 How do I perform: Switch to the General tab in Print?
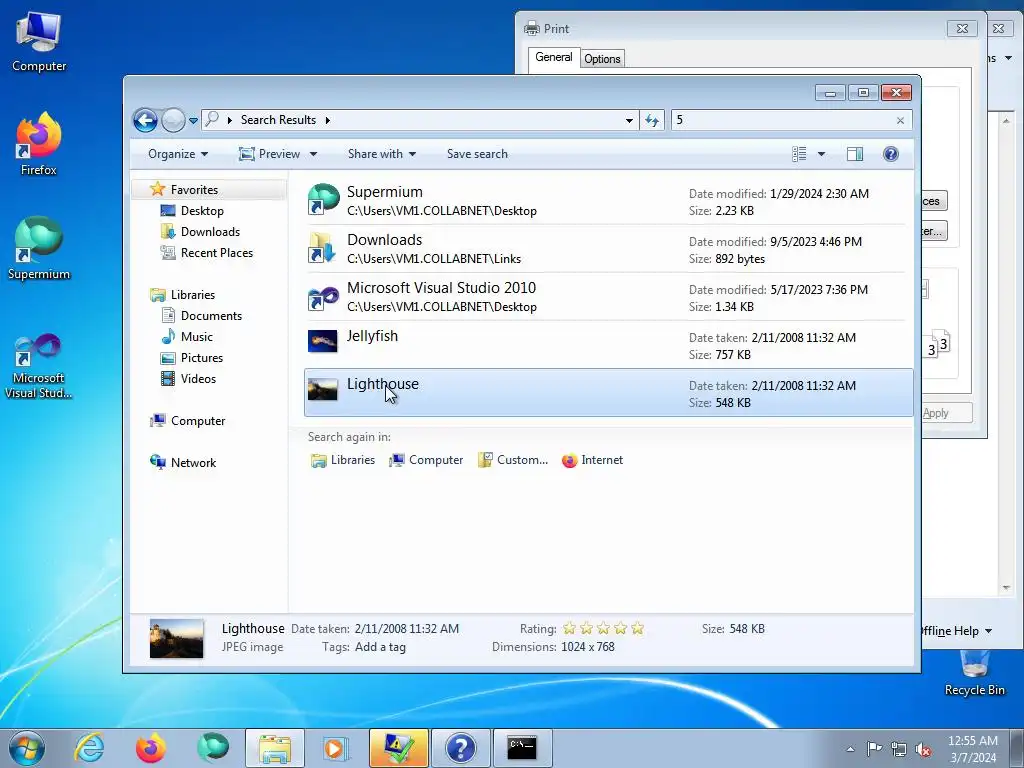(554, 57)
